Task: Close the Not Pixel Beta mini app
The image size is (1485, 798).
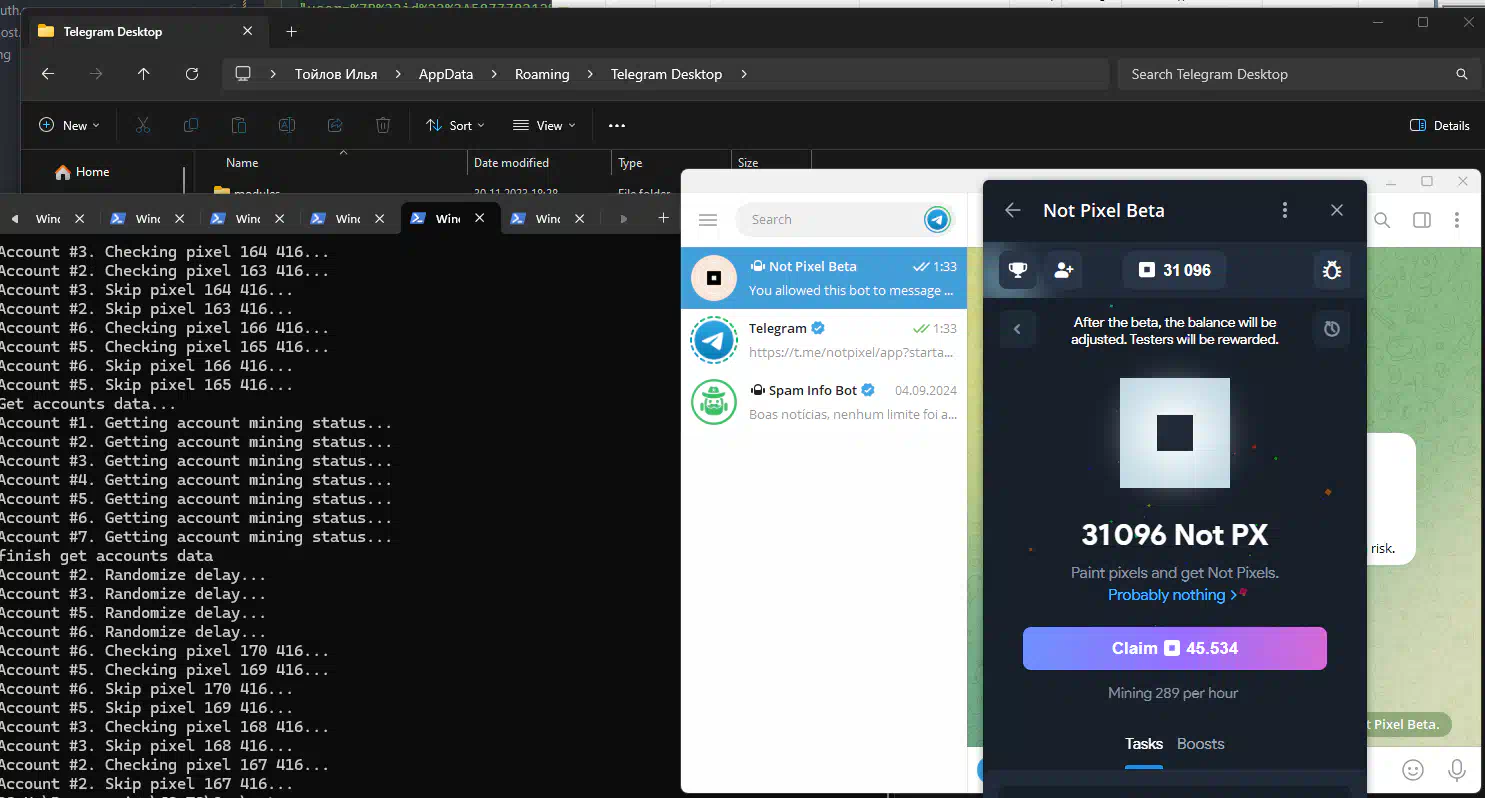Action: (x=1337, y=210)
